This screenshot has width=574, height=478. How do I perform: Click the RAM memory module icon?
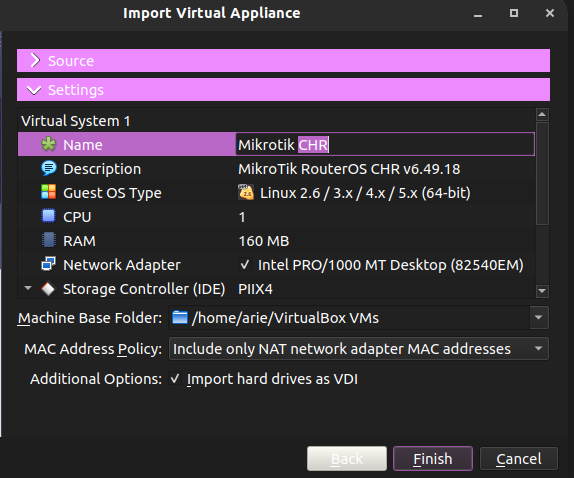(49, 240)
